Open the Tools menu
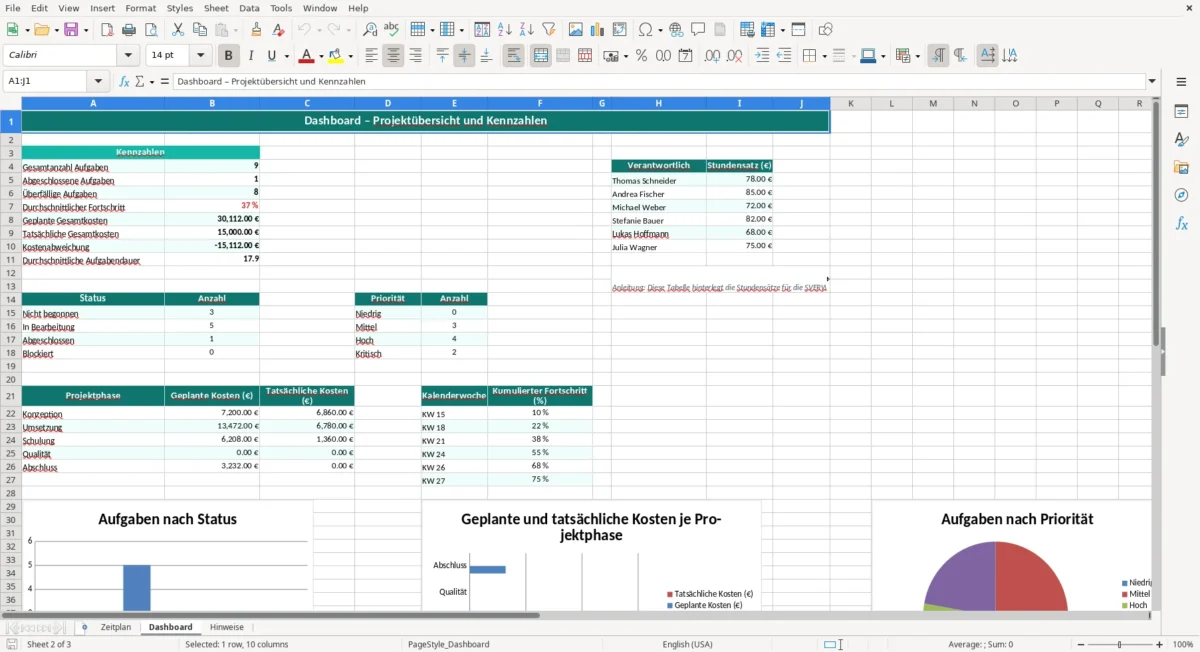The image size is (1200, 652). (281, 8)
